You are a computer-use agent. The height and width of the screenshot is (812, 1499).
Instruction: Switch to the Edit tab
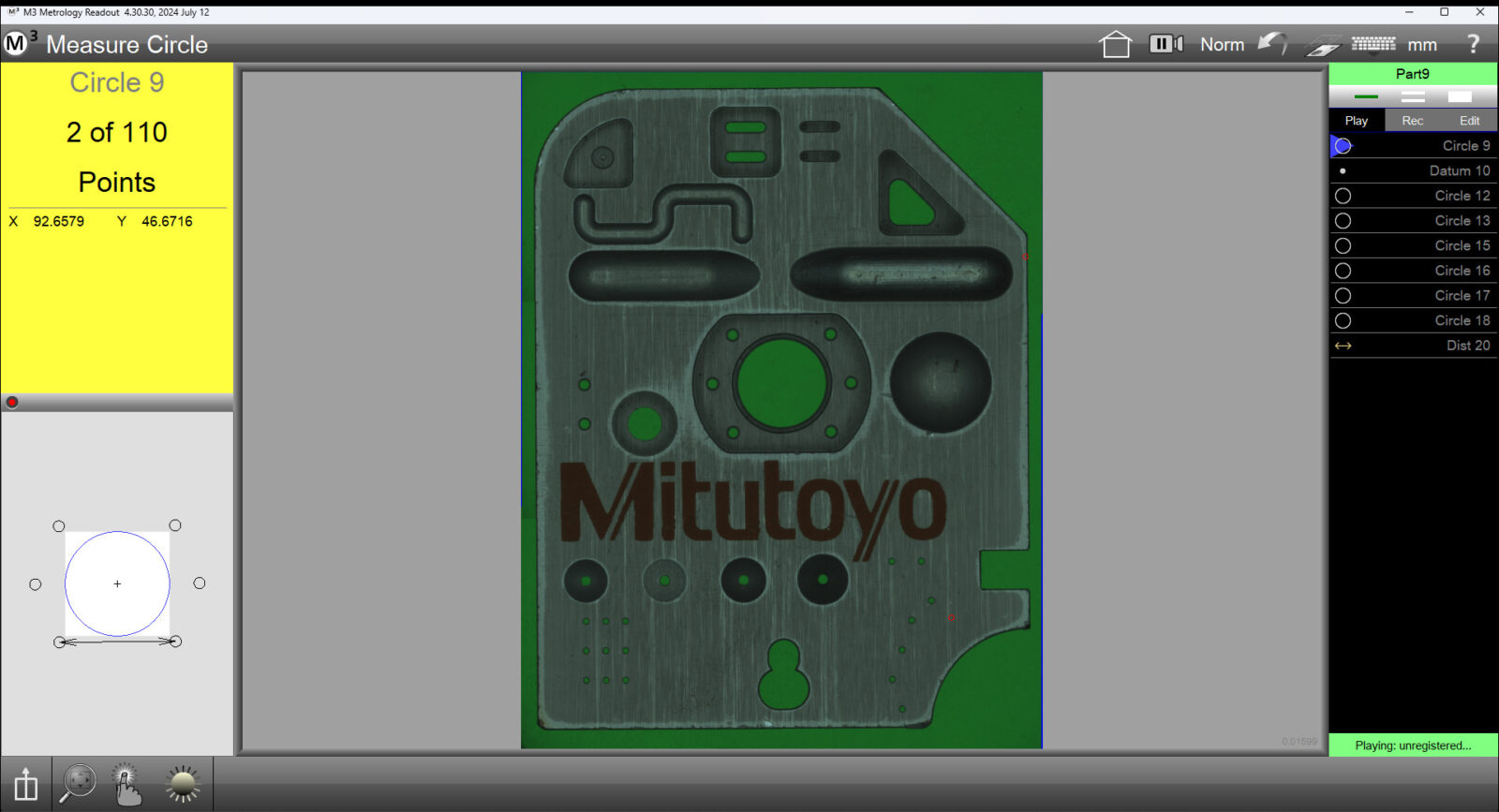1469,121
